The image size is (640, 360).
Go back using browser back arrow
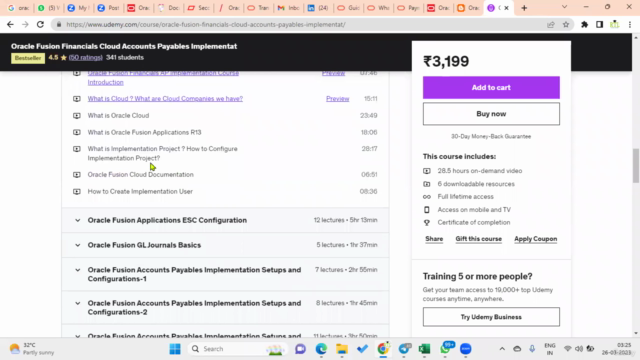(10, 24)
